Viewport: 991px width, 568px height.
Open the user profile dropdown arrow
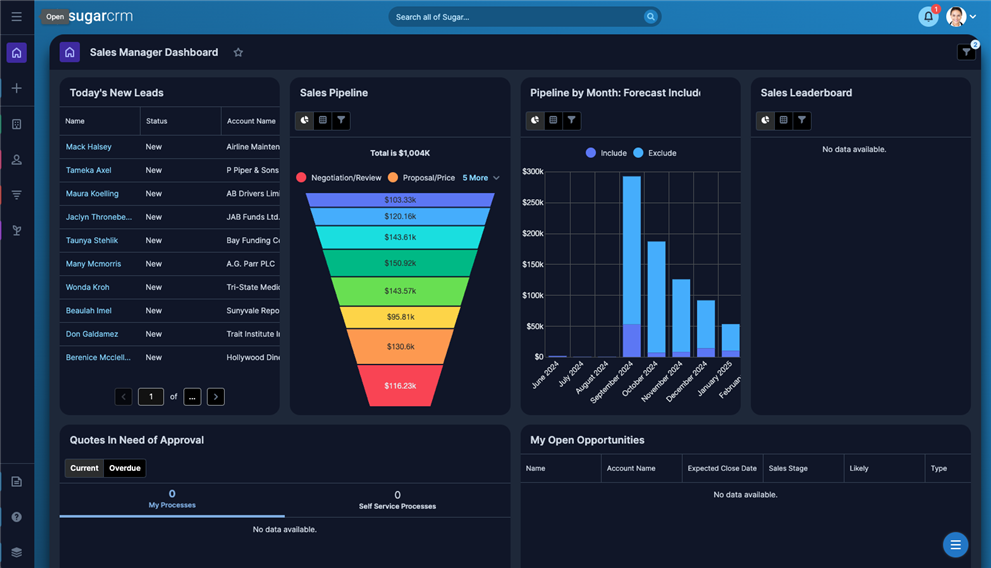[x=973, y=17]
